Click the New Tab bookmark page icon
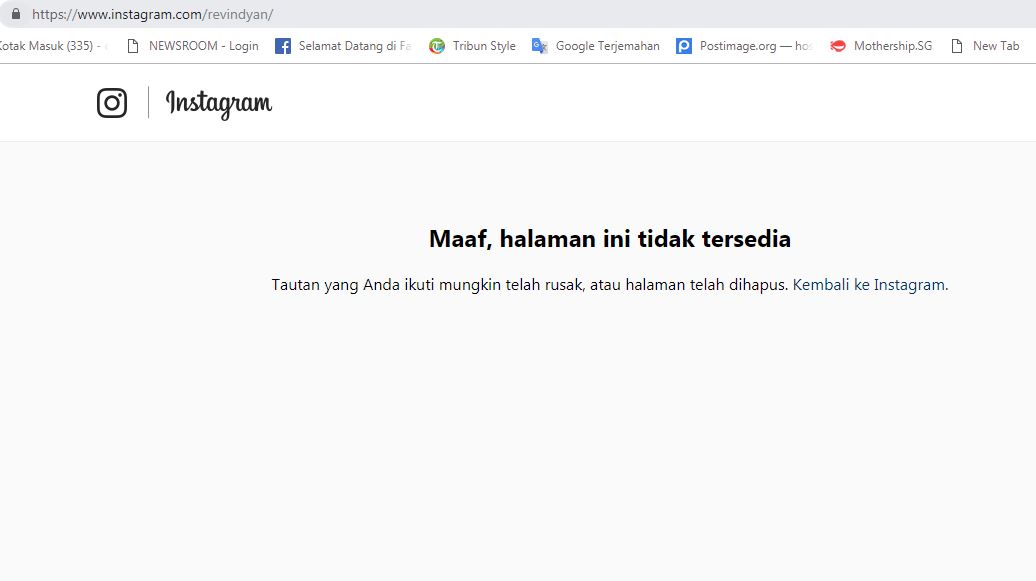The width and height of the screenshot is (1036, 581). pyautogui.click(x=957, y=46)
